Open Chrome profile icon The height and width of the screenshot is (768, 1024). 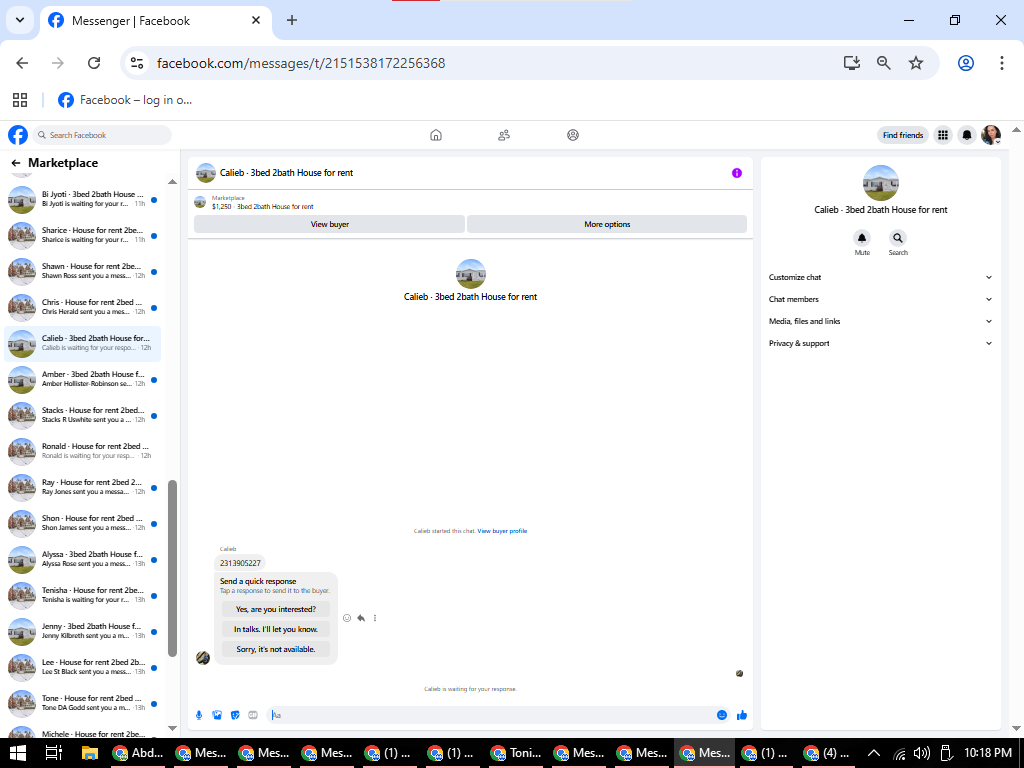pos(966,63)
